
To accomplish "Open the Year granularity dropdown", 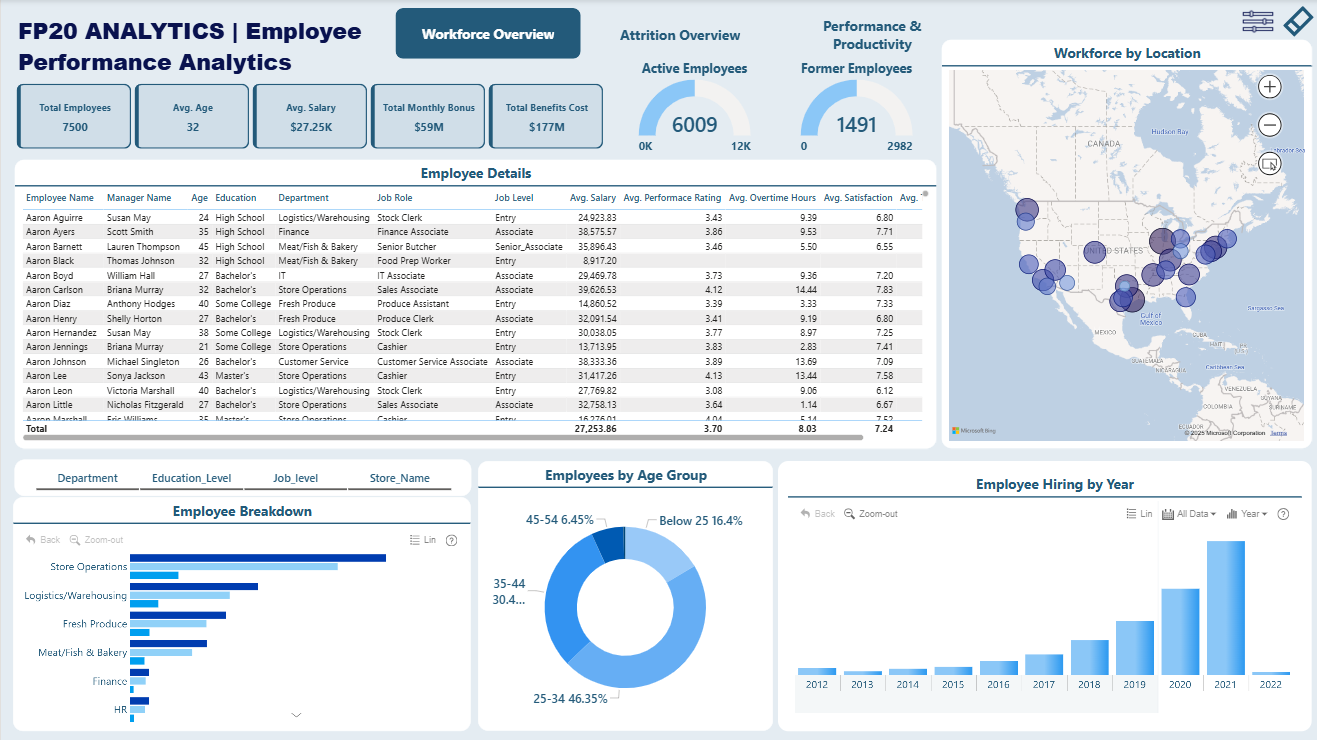I will (1247, 514).
